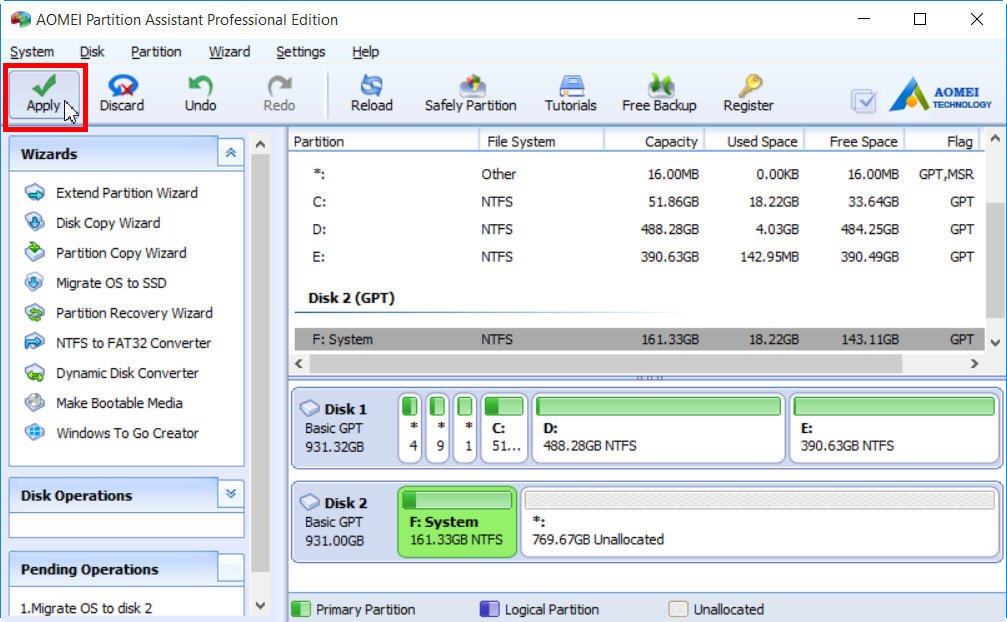Screen dimensions: 1007x622
Task: Collapse the Wizards panel
Action: click(231, 153)
